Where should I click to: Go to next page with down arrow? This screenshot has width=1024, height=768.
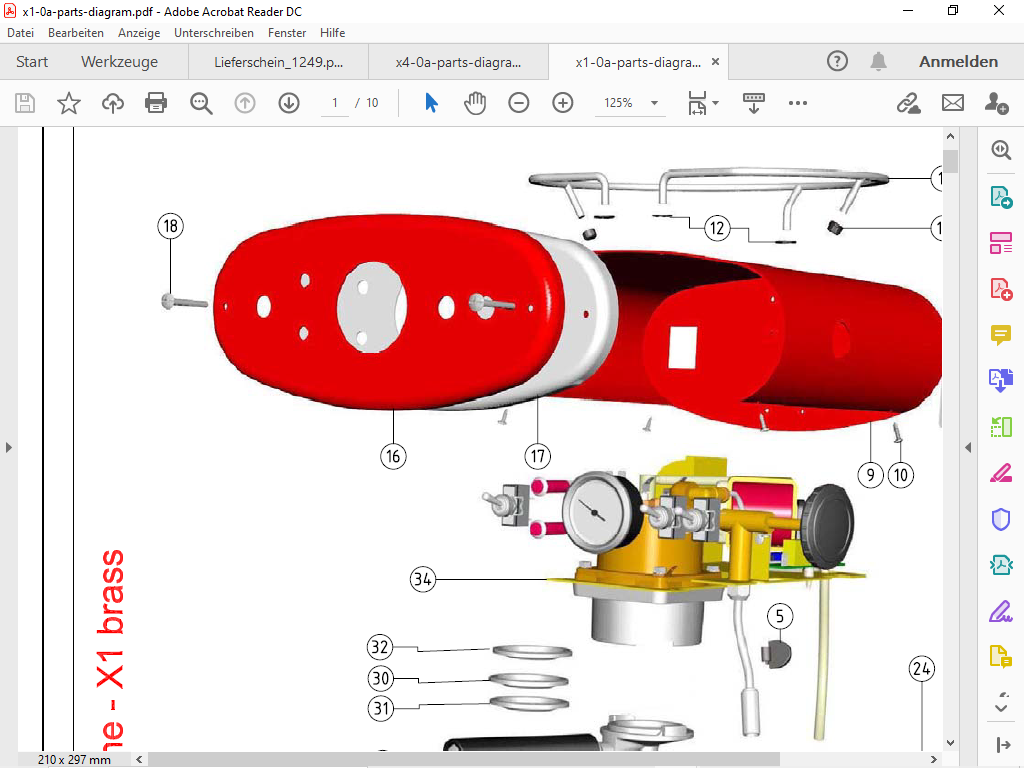pos(289,103)
